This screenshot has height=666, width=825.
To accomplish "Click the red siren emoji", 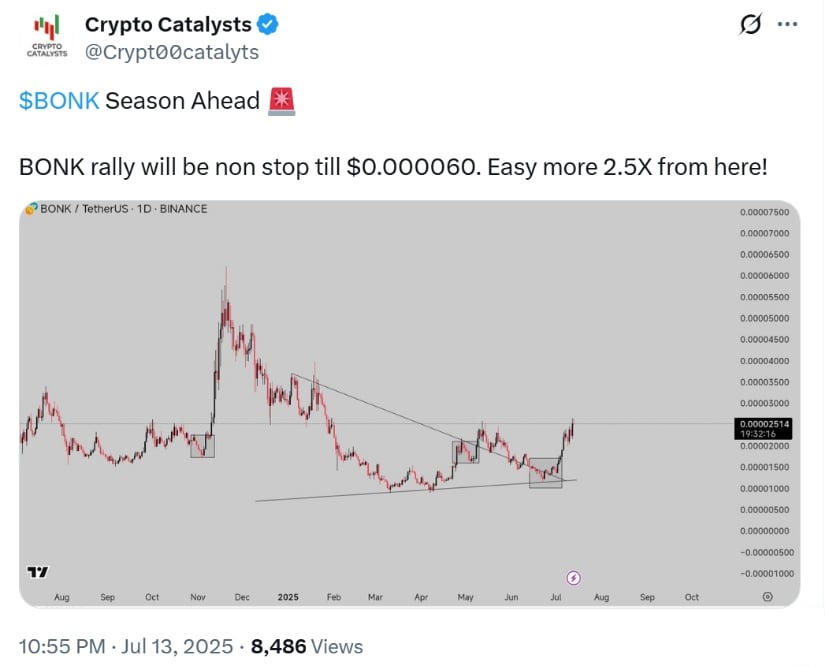I will [x=281, y=101].
